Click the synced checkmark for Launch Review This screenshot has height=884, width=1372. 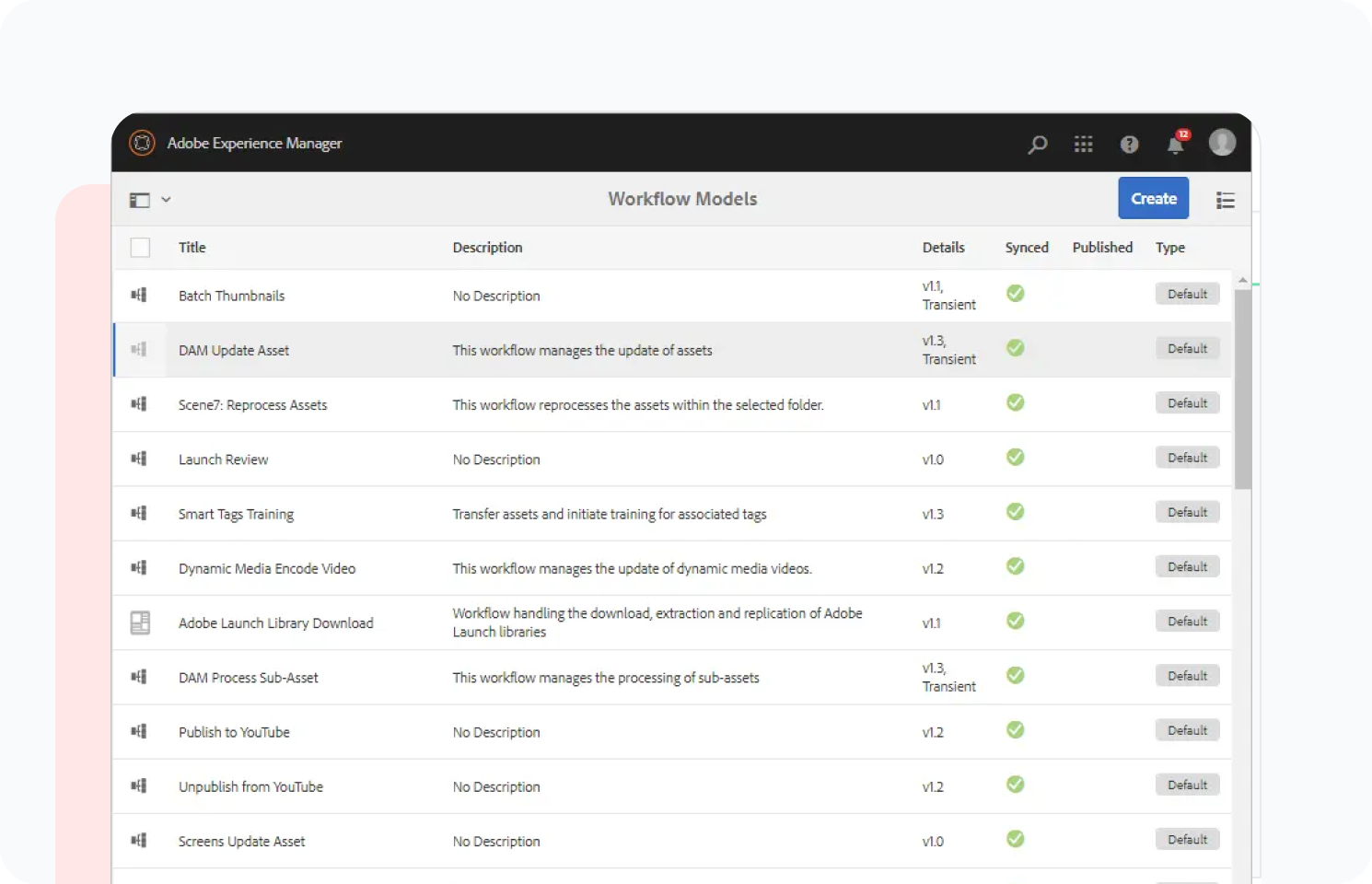(x=1016, y=457)
